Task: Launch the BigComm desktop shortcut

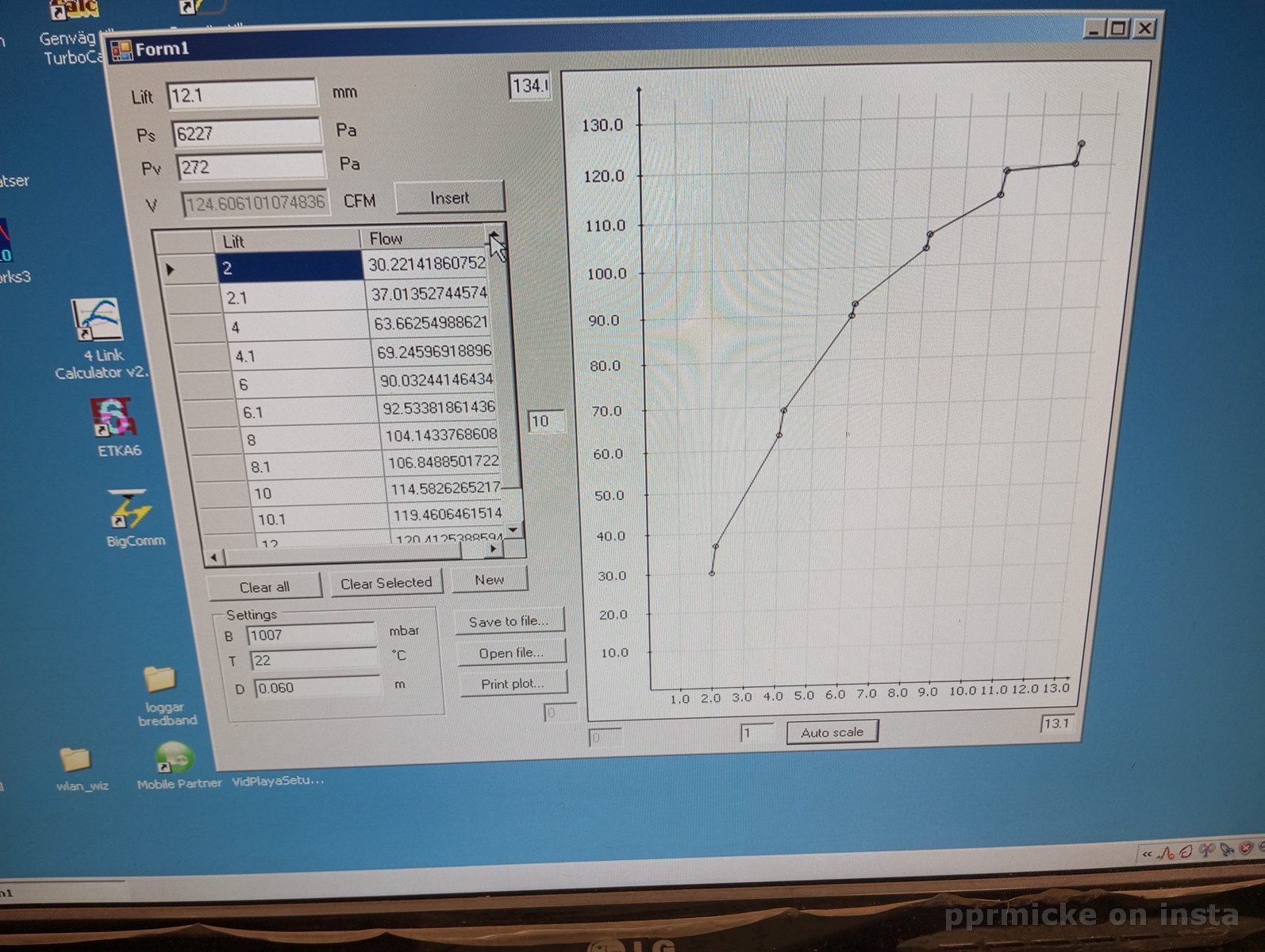Action: click(131, 510)
